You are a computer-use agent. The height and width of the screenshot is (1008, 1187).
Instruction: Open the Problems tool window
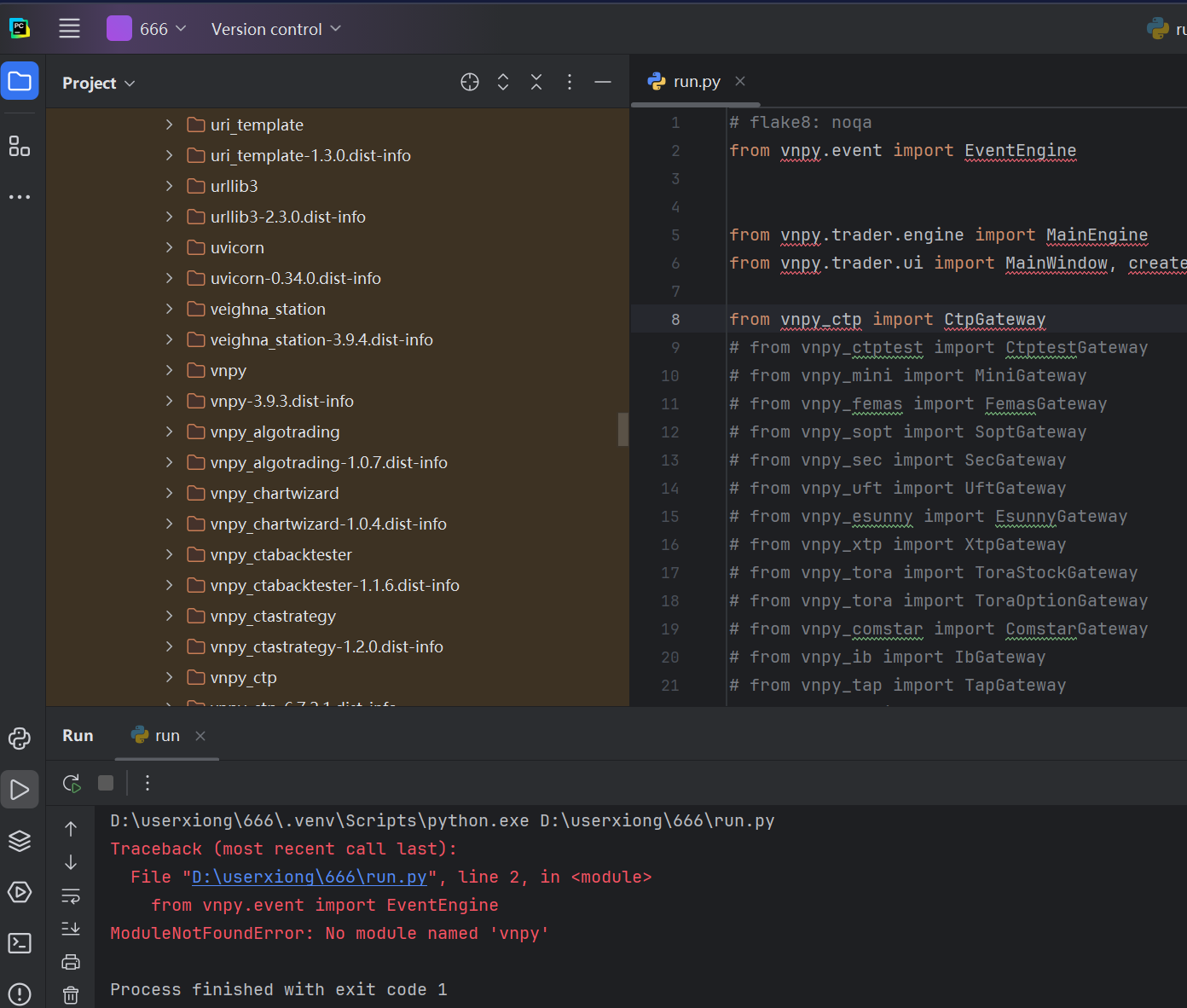click(x=20, y=994)
